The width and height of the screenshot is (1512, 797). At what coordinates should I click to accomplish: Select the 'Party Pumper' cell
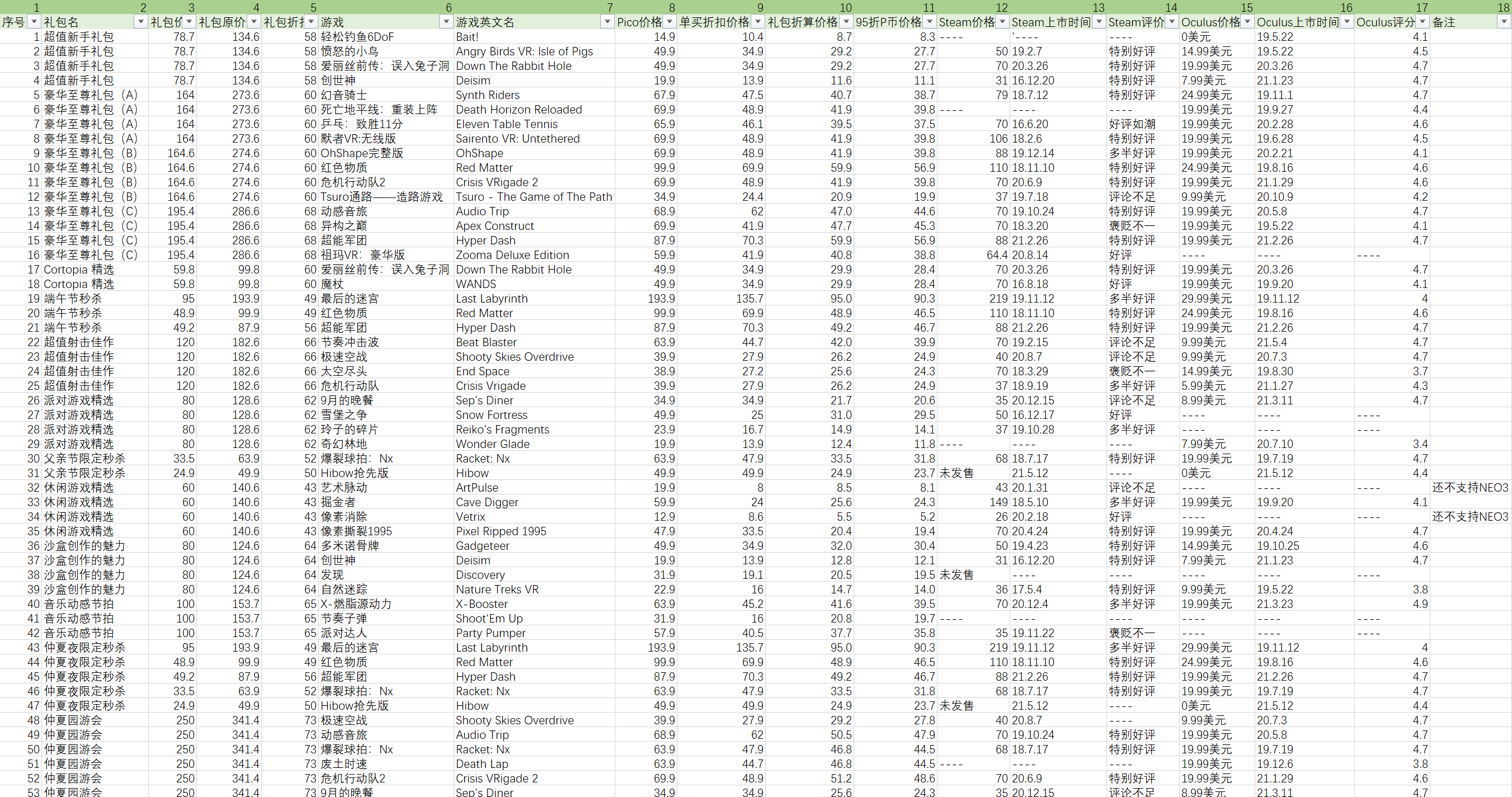point(534,633)
